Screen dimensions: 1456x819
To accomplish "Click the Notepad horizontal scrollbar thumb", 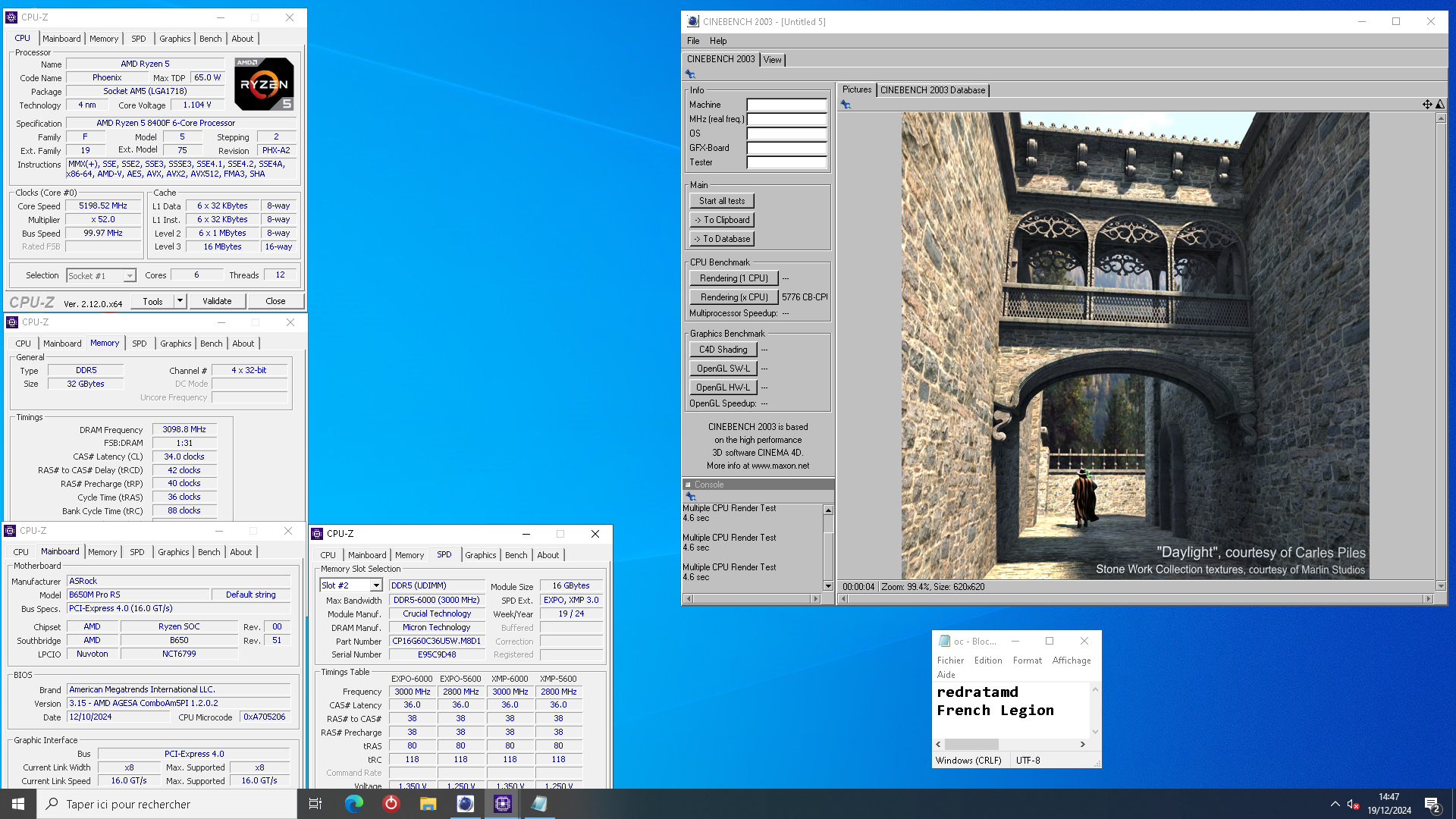I will 971,745.
